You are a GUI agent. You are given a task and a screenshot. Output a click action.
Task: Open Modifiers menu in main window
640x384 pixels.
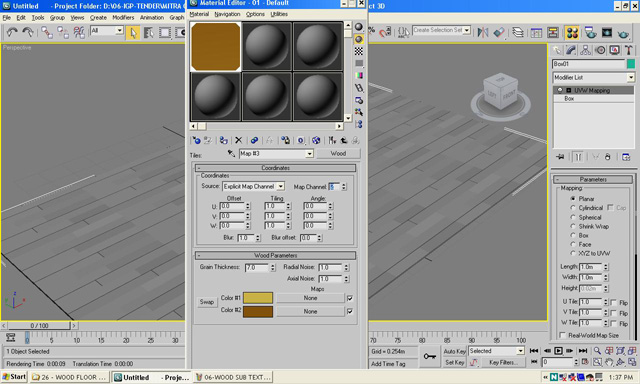point(123,18)
